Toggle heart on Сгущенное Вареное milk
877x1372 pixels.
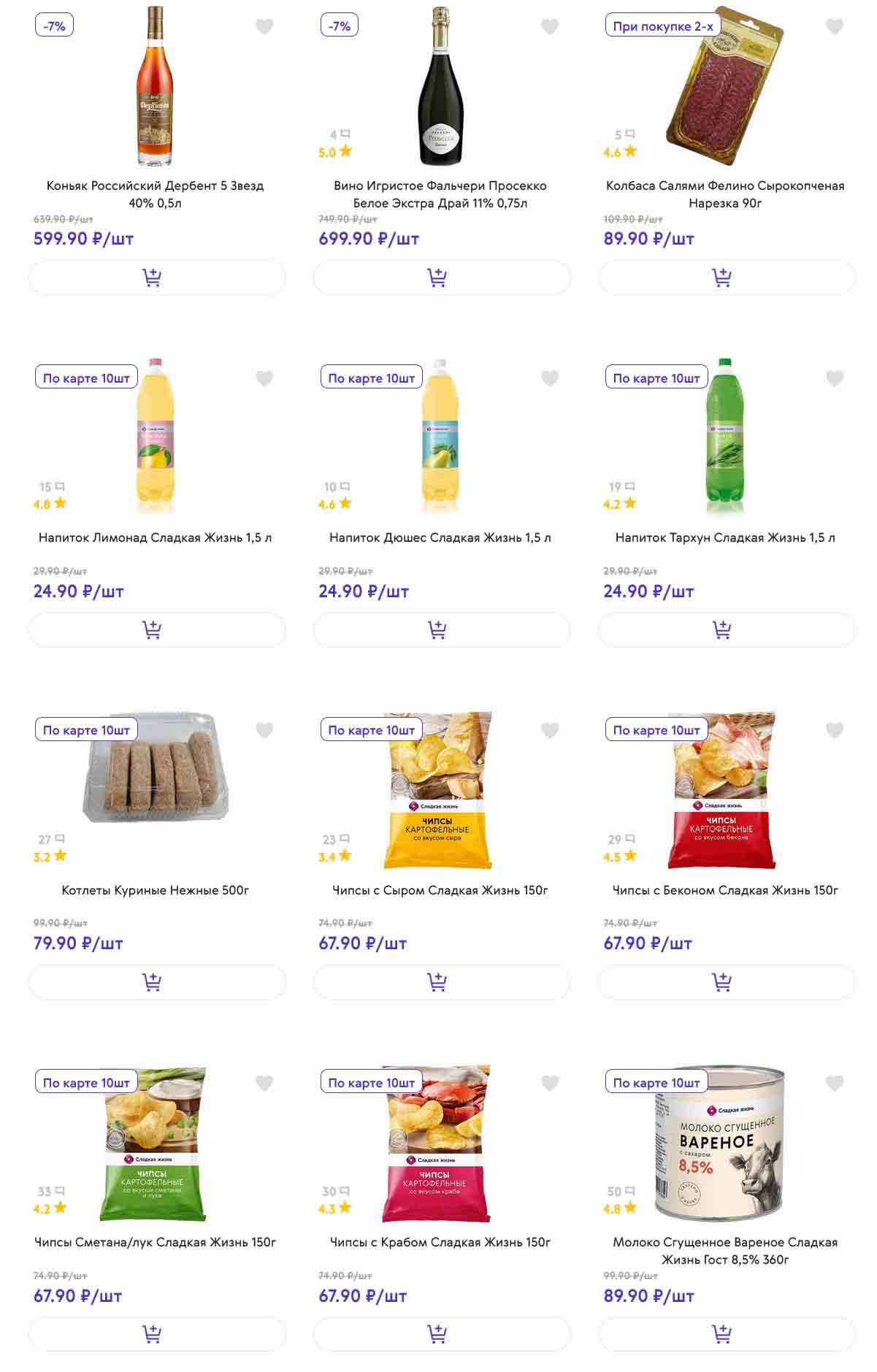click(835, 1083)
